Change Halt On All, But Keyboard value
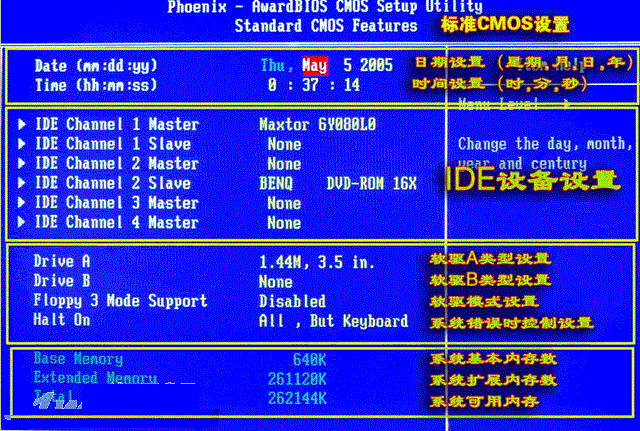The height and width of the screenshot is (431, 640). coord(333,321)
